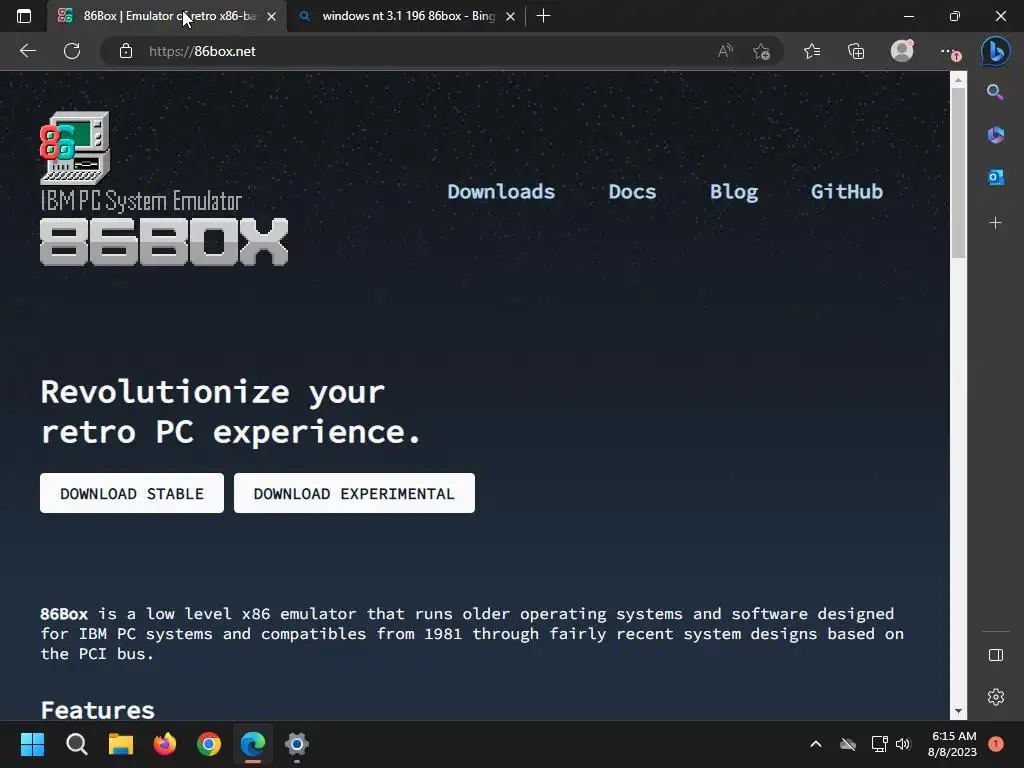The height and width of the screenshot is (768, 1024).
Task: Add a new sidebar app
Action: tap(995, 223)
